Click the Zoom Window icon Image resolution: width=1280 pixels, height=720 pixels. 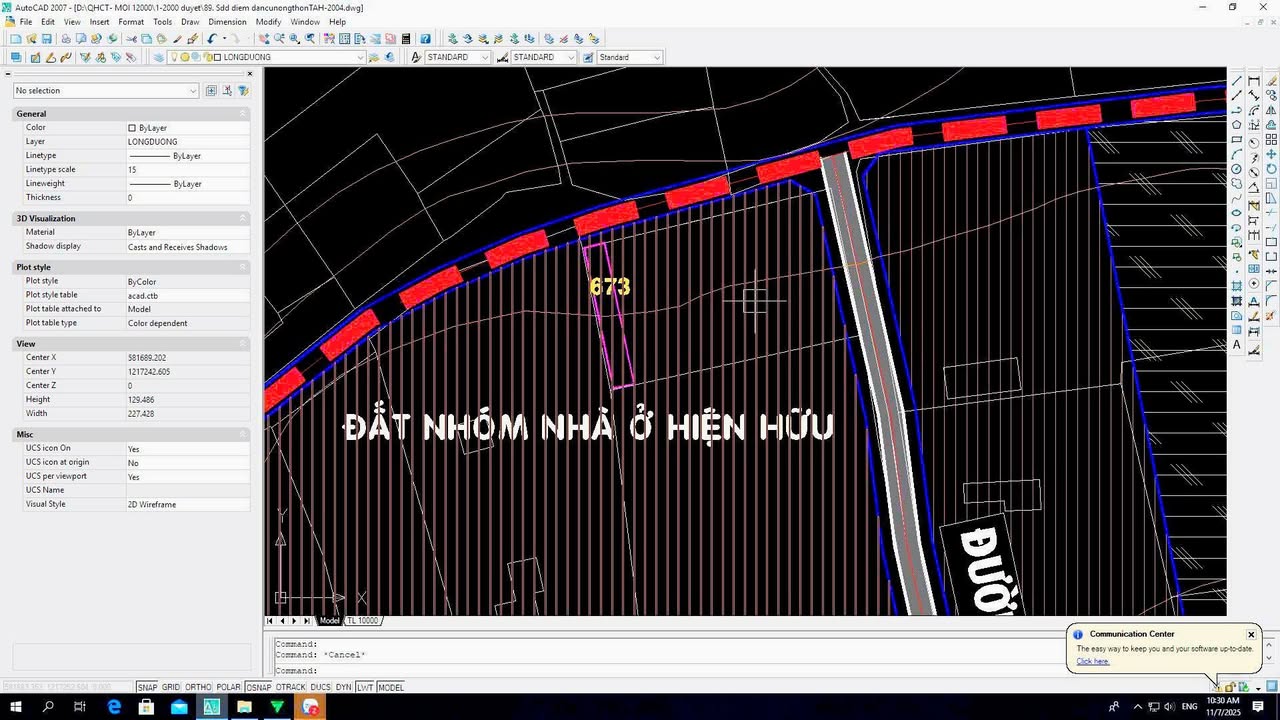click(293, 39)
